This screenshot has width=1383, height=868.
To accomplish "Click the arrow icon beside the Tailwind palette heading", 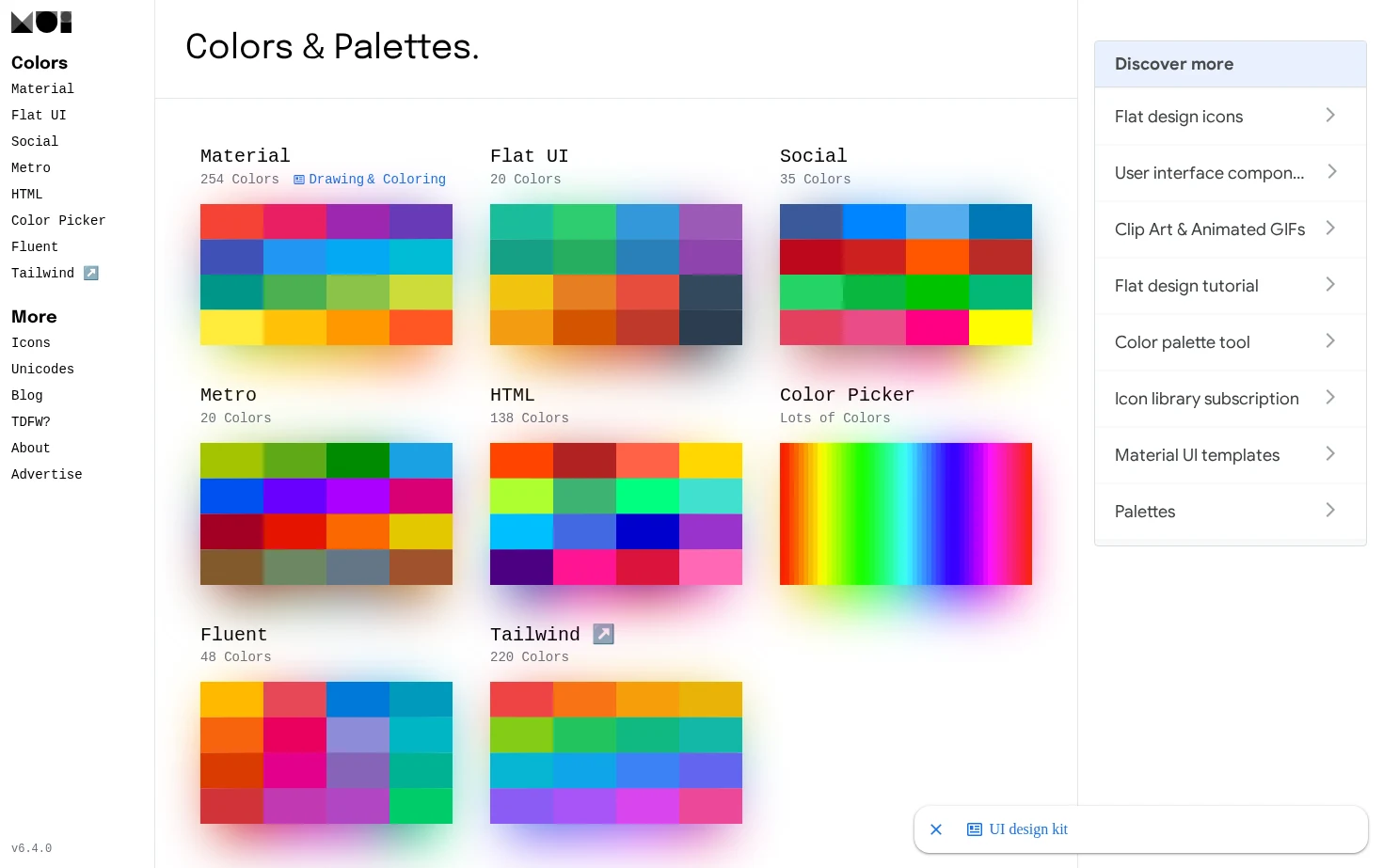I will (x=604, y=634).
